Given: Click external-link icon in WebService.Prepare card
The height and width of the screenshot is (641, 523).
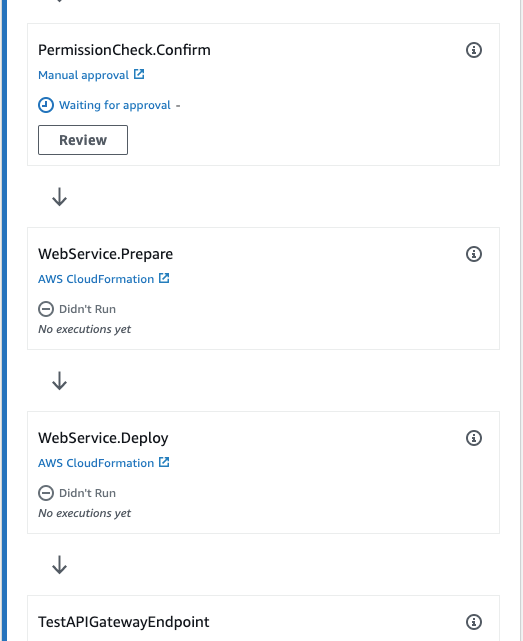Looking at the screenshot, I should (x=164, y=278).
